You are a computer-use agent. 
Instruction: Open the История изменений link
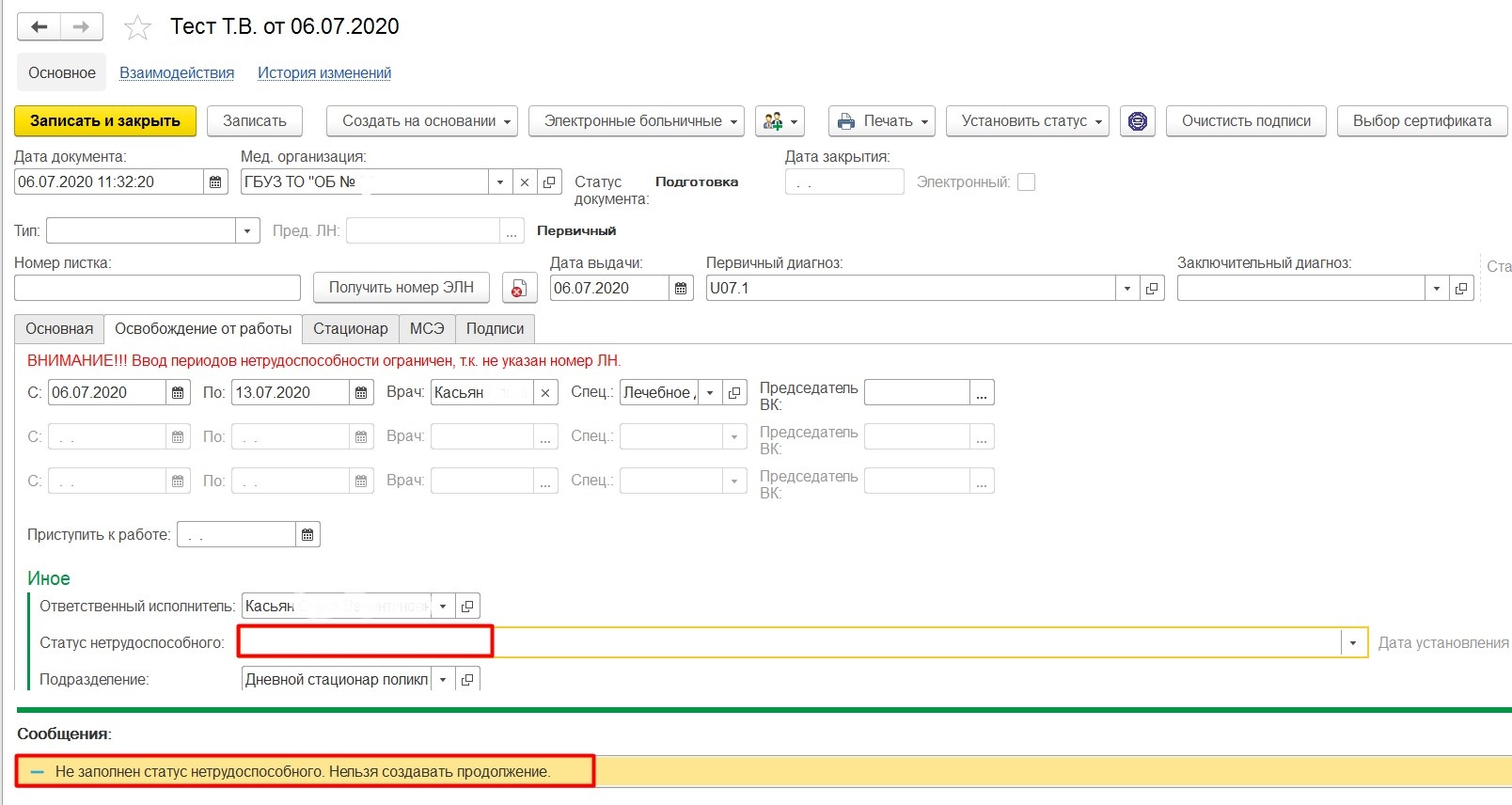(324, 73)
